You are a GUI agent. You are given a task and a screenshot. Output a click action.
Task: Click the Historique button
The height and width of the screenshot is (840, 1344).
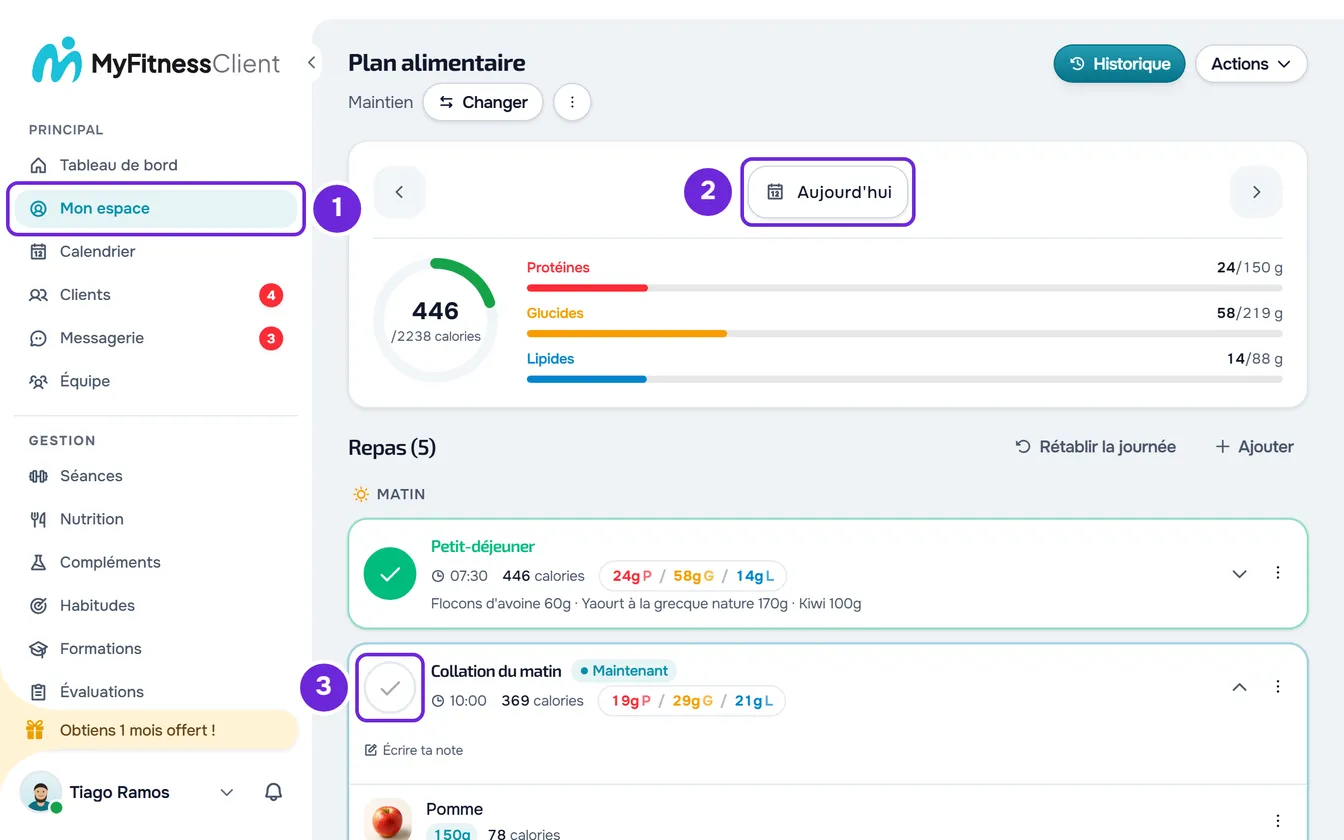(1119, 63)
